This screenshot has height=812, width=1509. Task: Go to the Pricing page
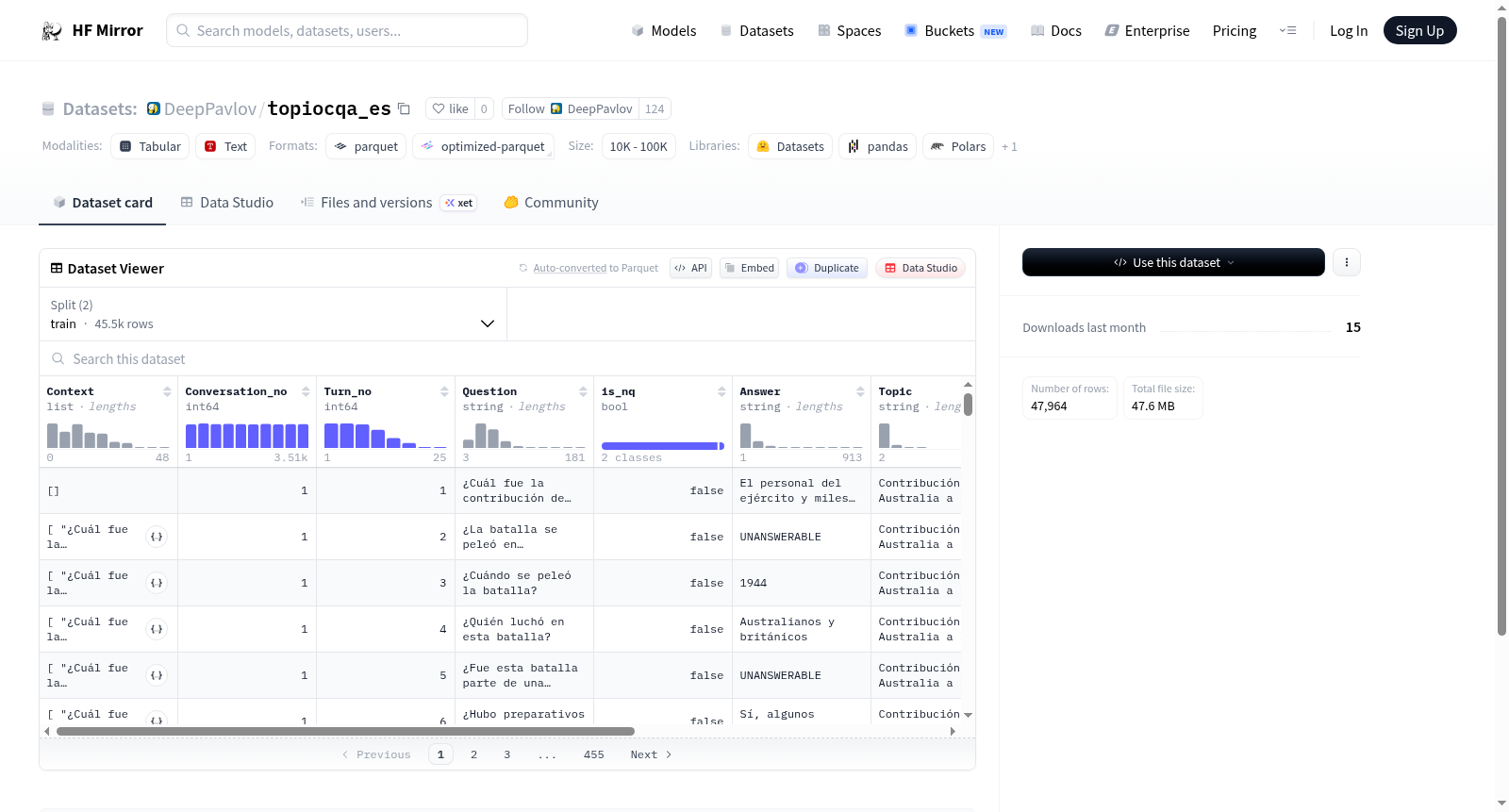(x=1235, y=31)
